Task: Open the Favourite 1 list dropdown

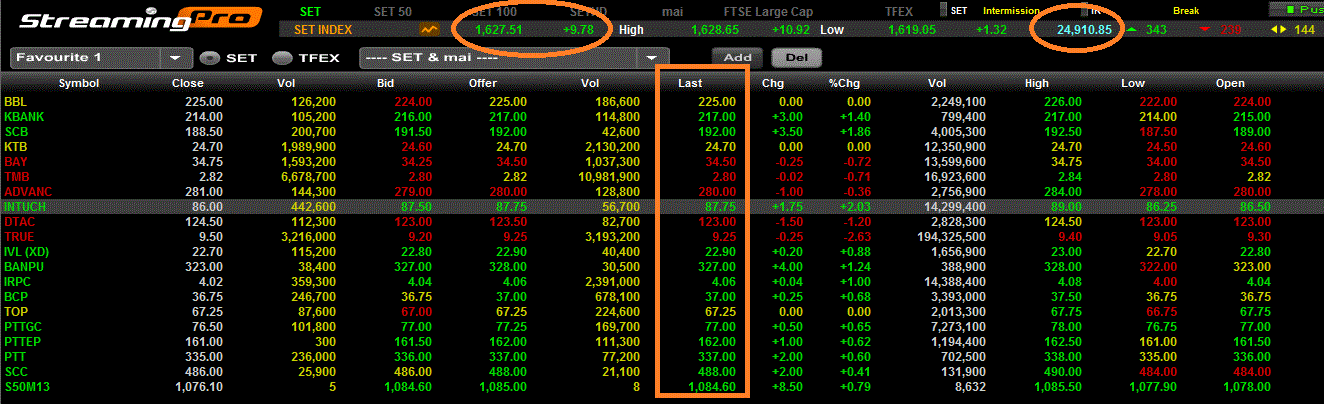Action: (177, 57)
